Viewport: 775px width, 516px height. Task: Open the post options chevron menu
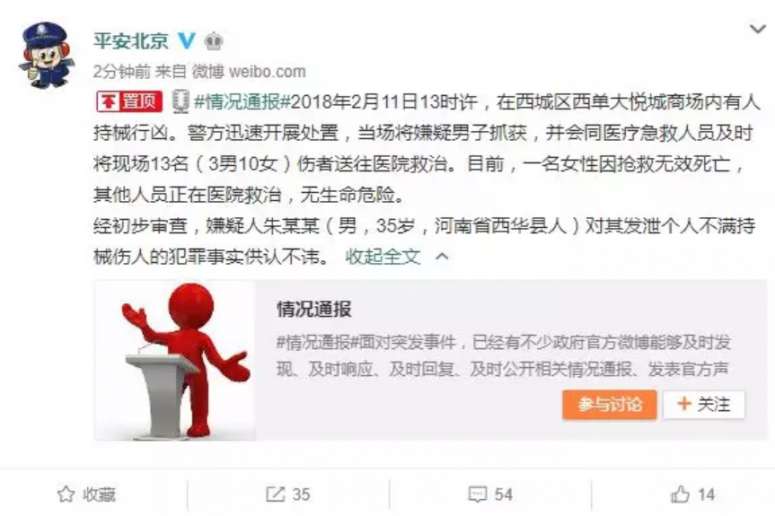pos(757,29)
